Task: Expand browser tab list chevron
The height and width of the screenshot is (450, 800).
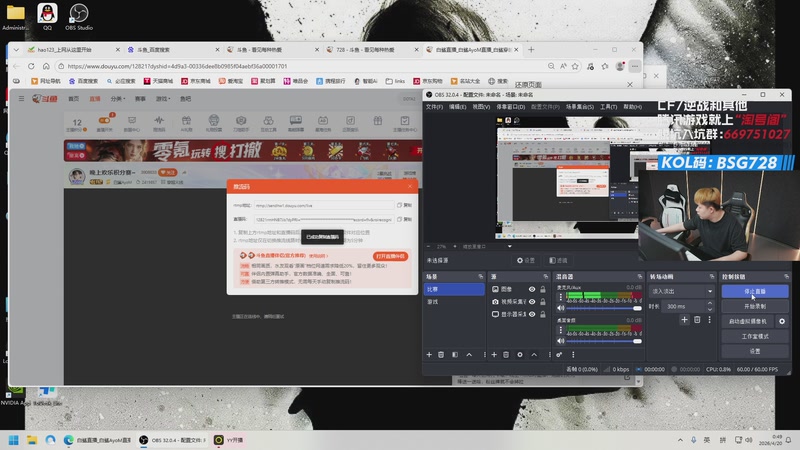Action: 16,49
